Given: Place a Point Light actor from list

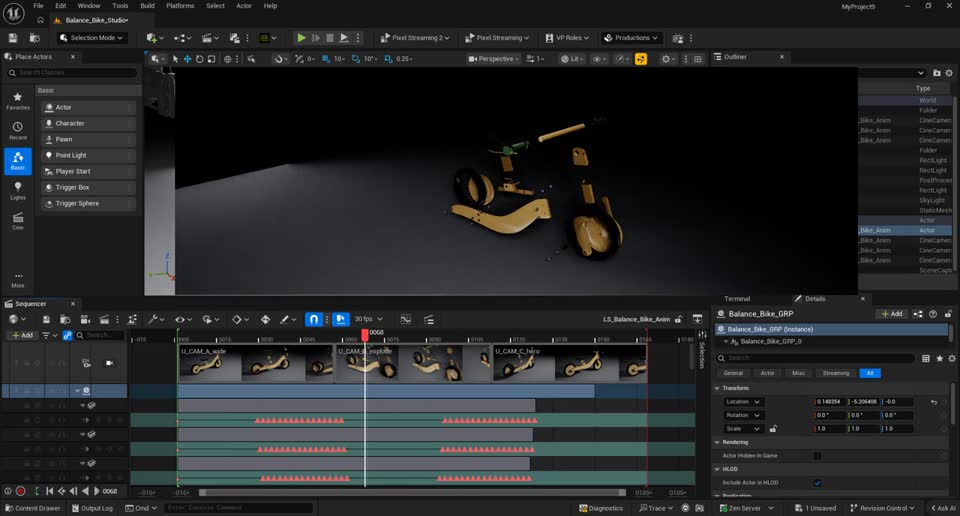Looking at the screenshot, I should [x=88, y=155].
